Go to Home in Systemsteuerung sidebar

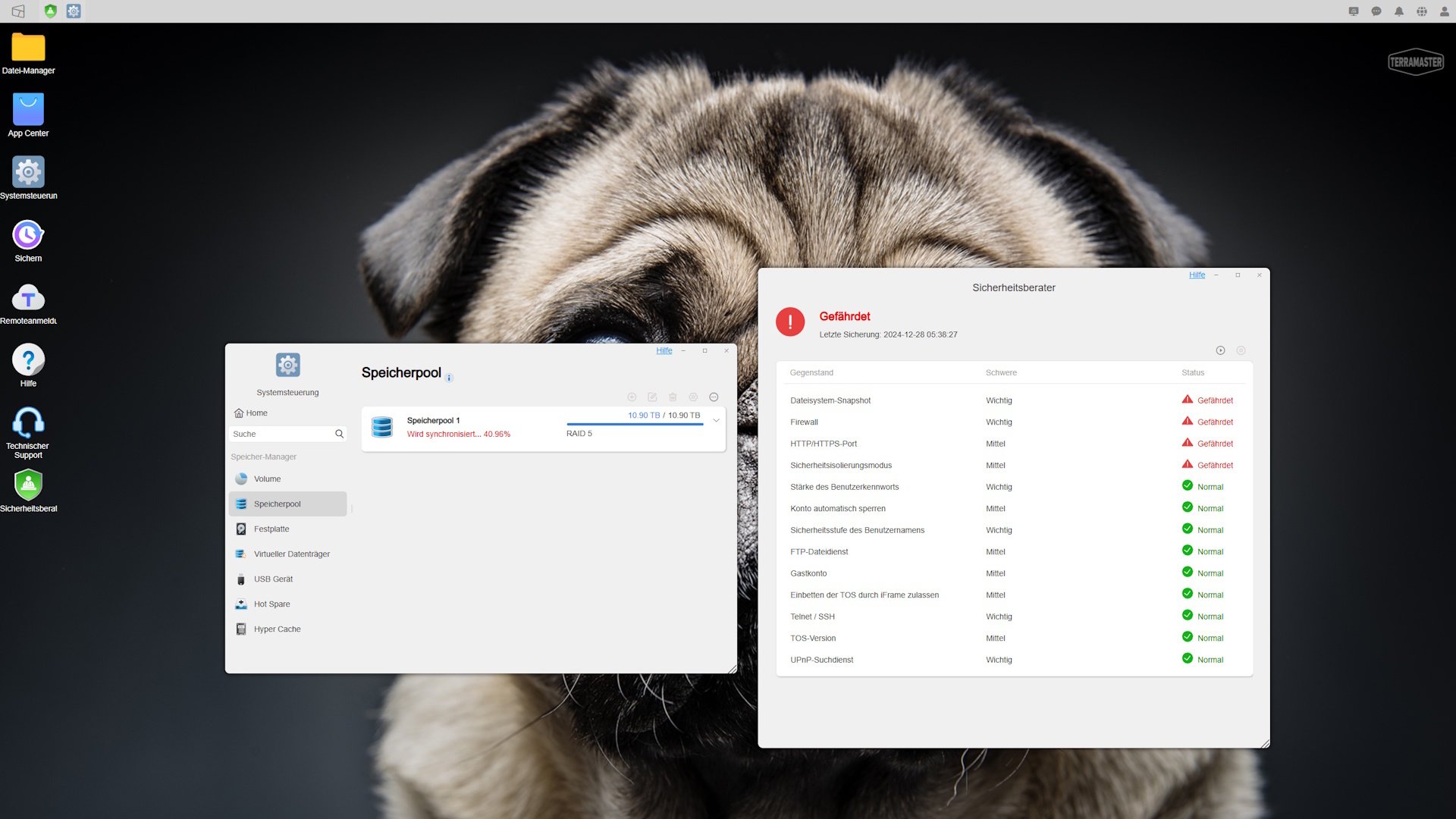(251, 413)
